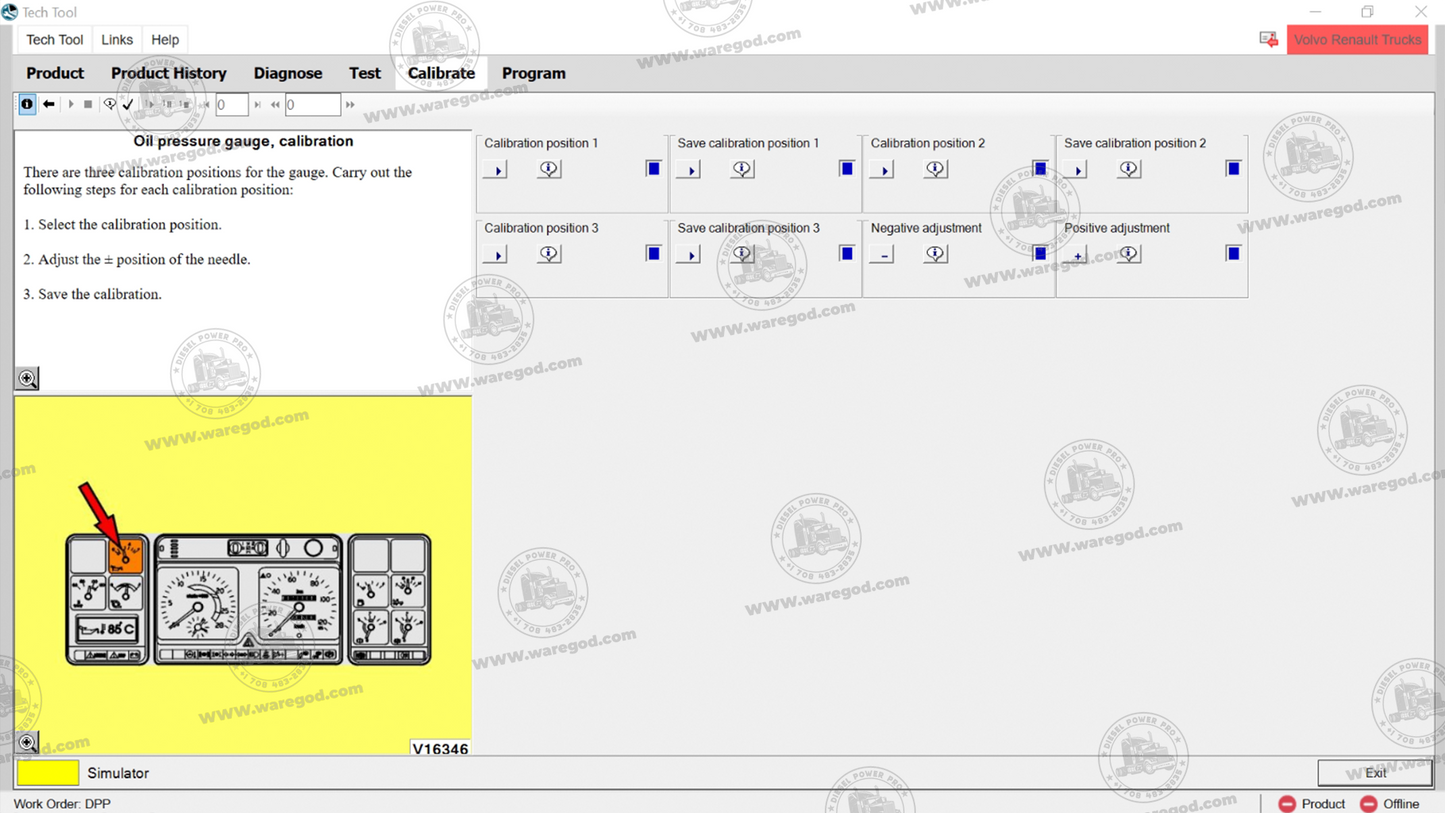Viewport: 1445px width, 813px height.
Task: Toggle blue indicator for Calibration position 1
Action: tap(653, 168)
